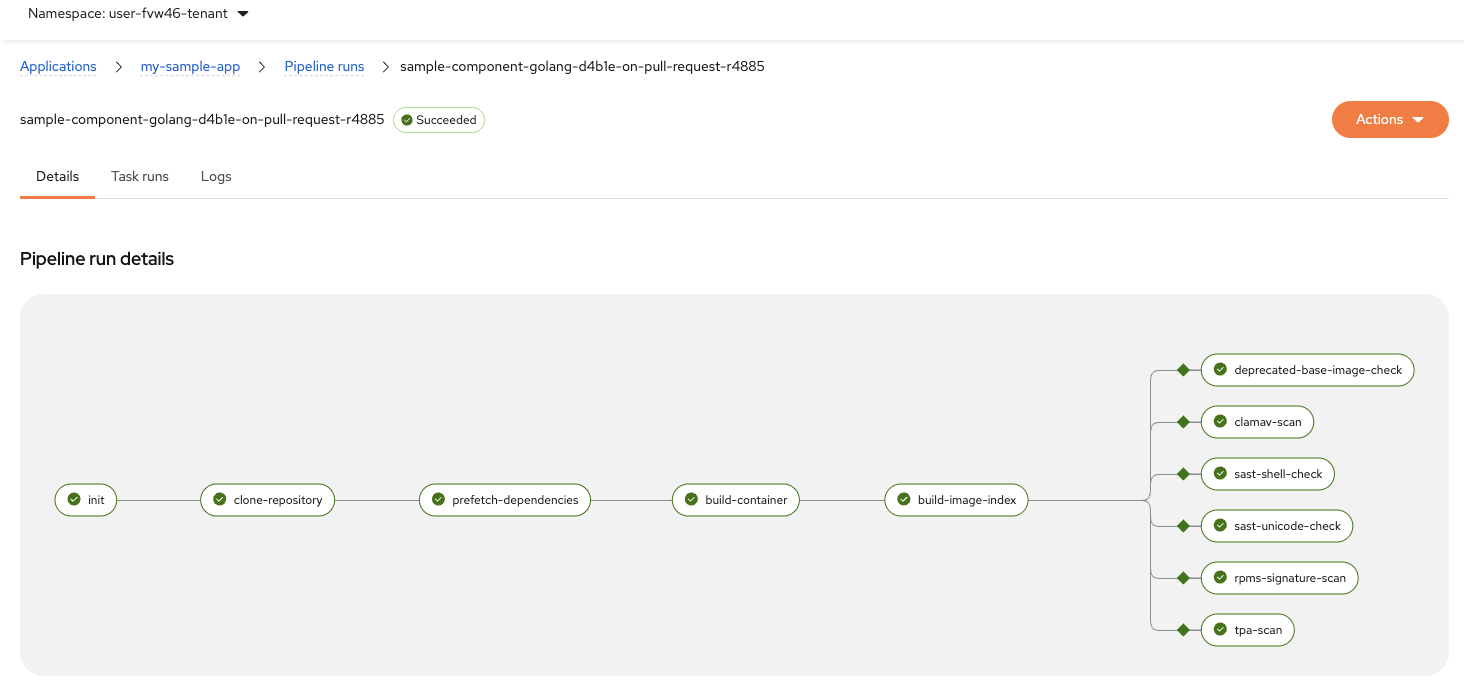
Task: Open the build-image-index task node
Action: 956,500
